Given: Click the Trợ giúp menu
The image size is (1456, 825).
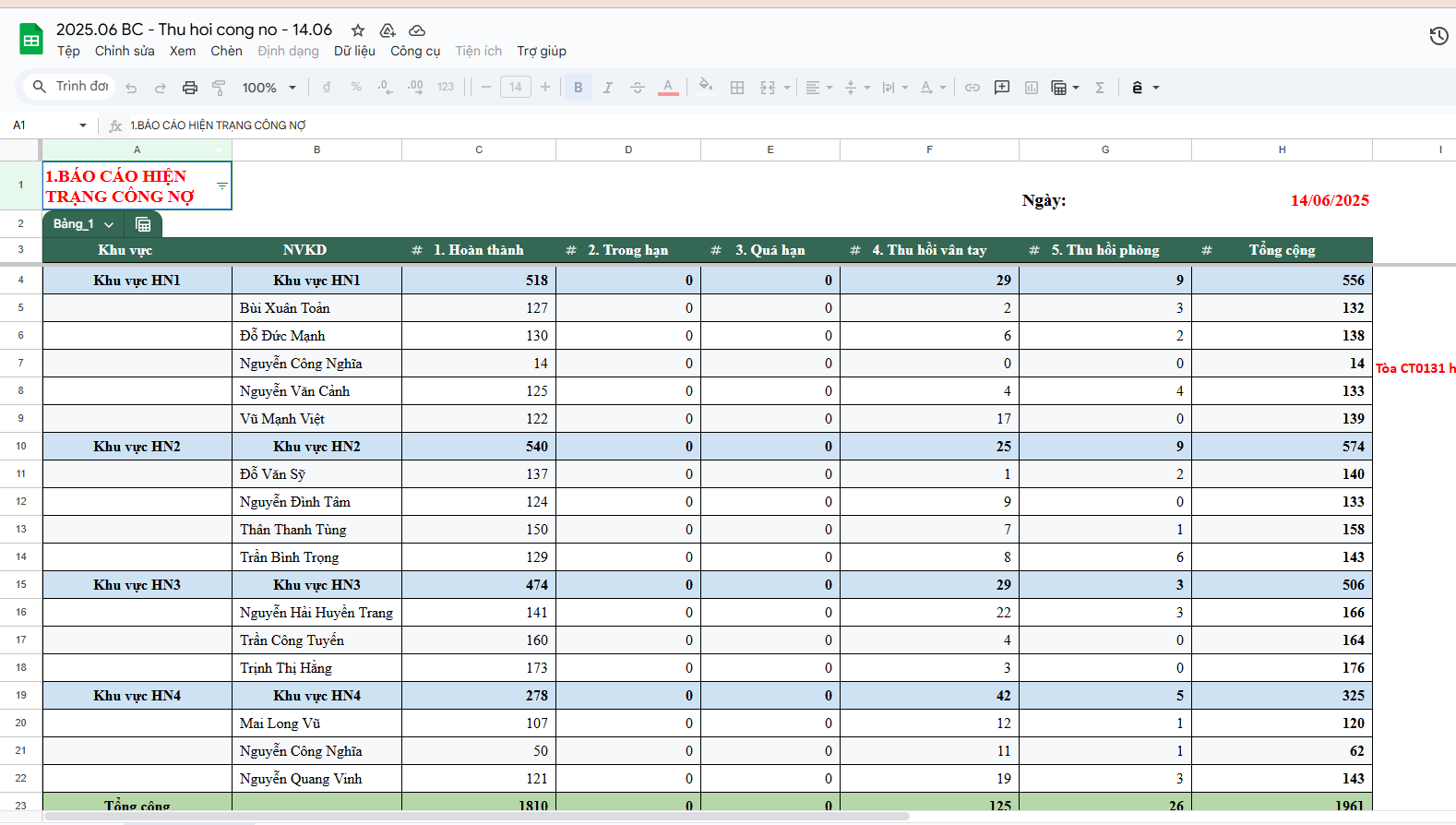Looking at the screenshot, I should pyautogui.click(x=541, y=51).
